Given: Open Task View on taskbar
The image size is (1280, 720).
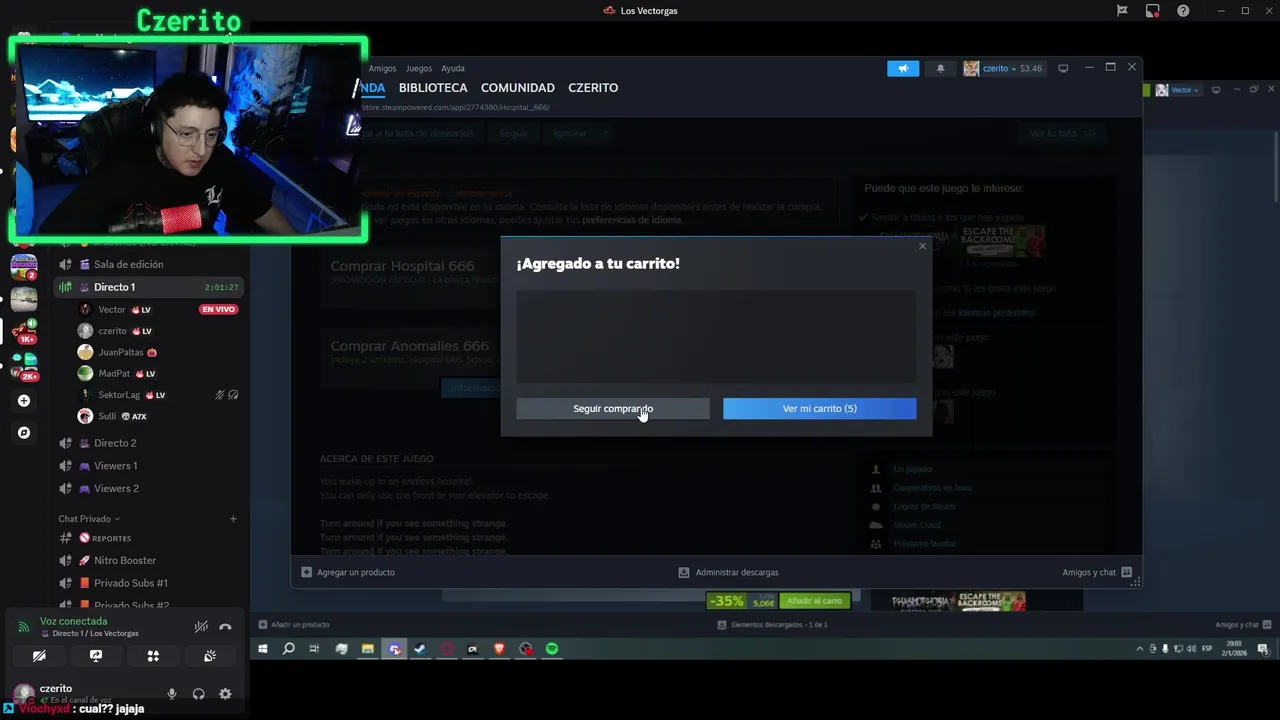Looking at the screenshot, I should (314, 649).
